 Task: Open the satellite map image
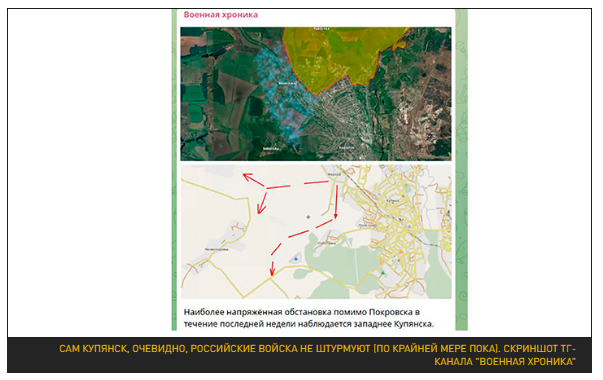[316, 93]
